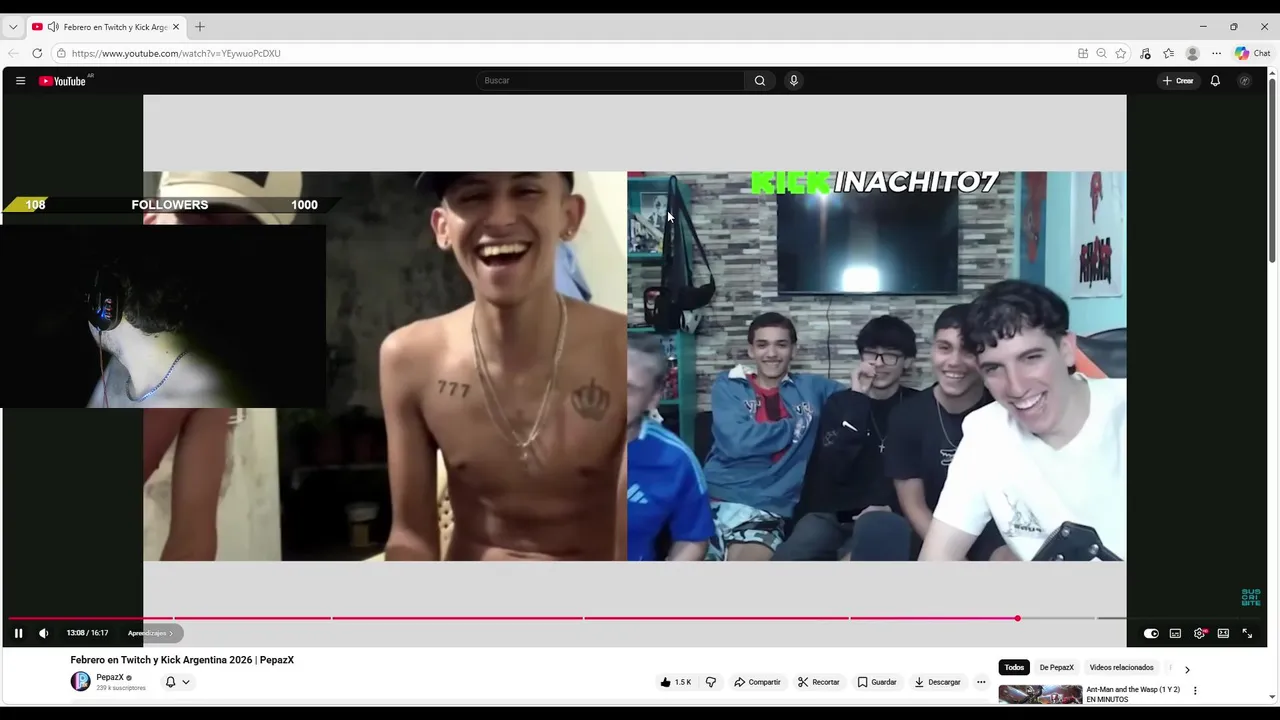1280x720 pixels.
Task: Start voice search with the microphone icon
Action: click(x=794, y=81)
